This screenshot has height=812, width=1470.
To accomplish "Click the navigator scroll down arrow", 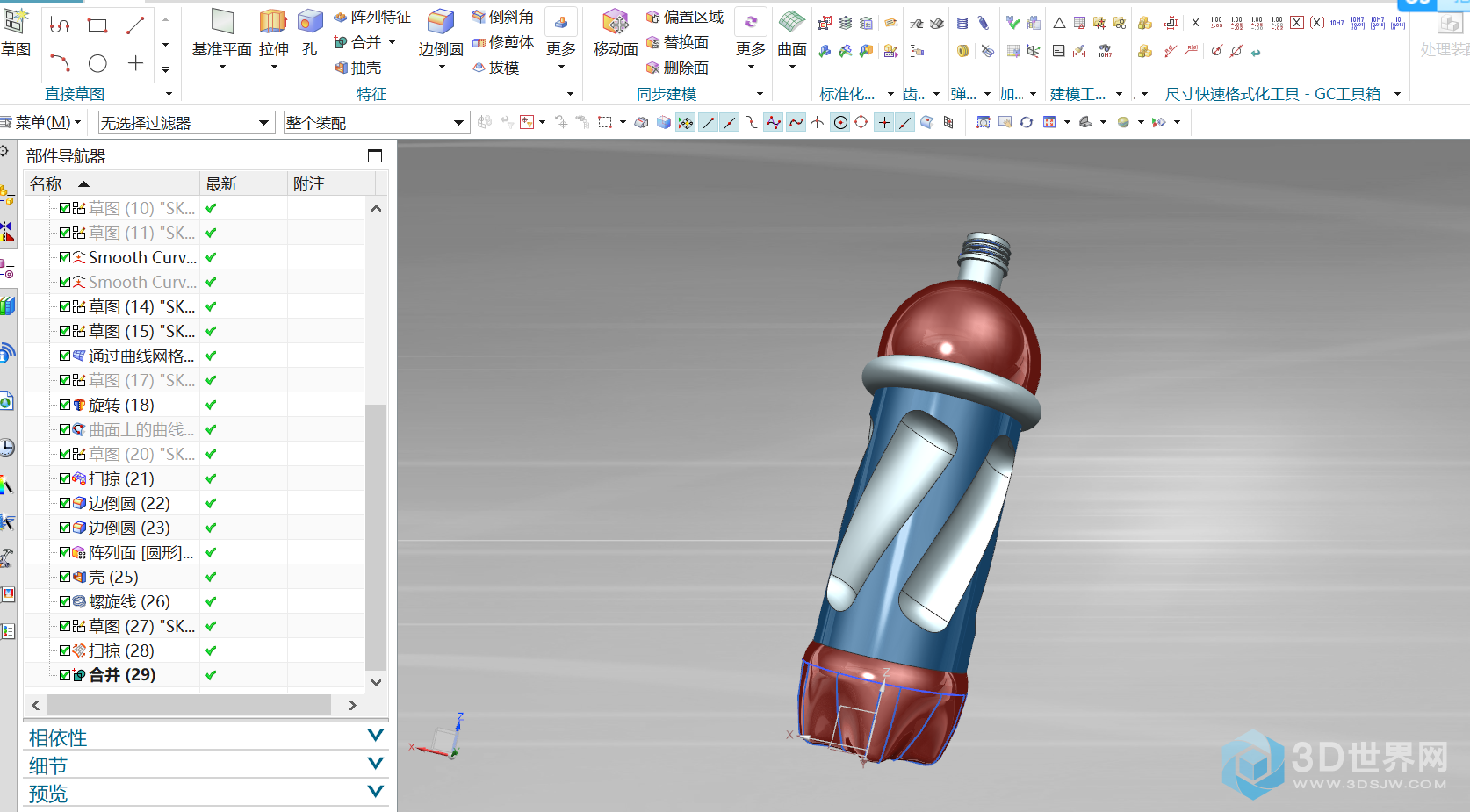I will 376,682.
